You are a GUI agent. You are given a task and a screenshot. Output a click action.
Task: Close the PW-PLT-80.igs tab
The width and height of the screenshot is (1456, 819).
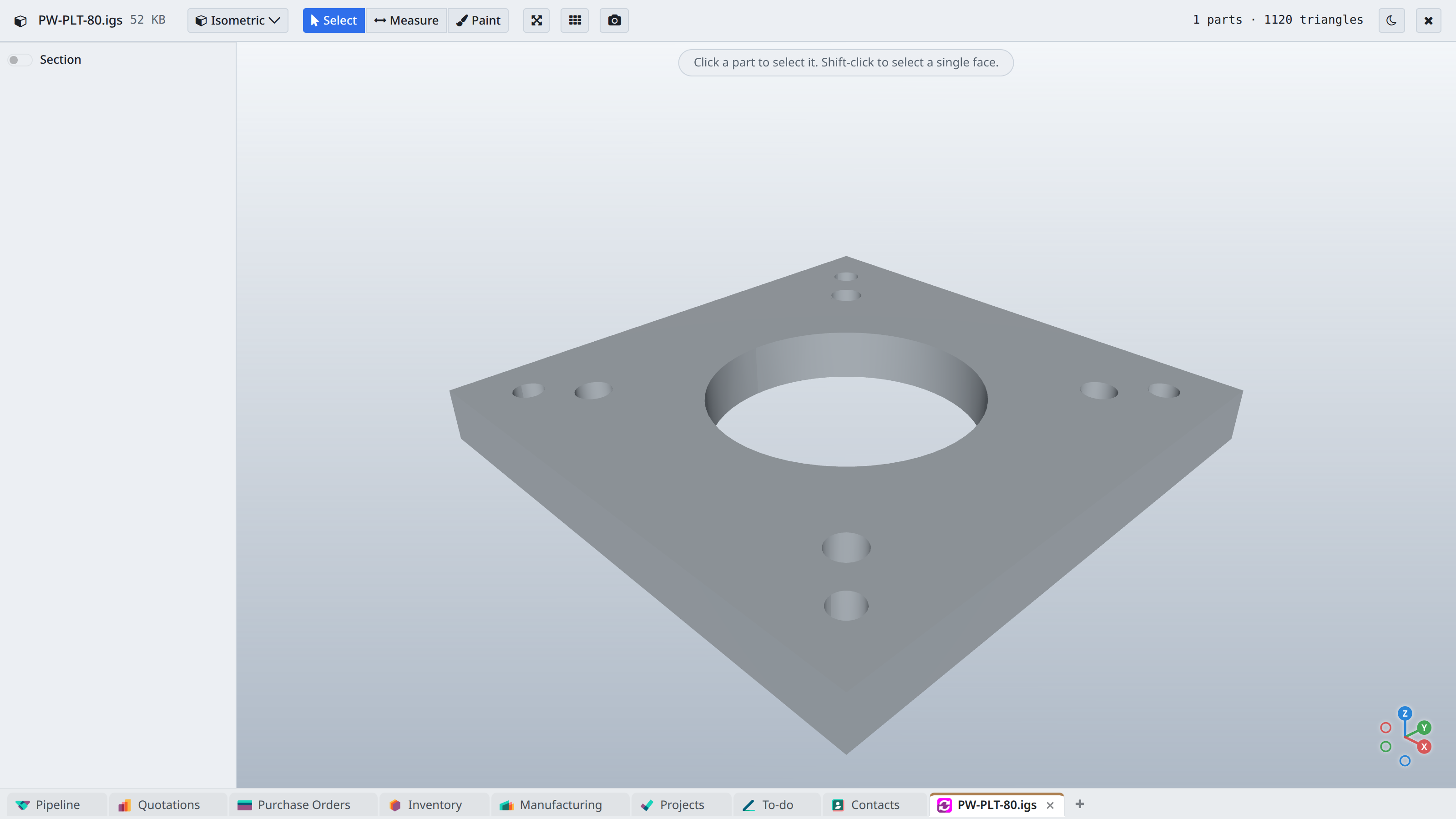click(1050, 805)
